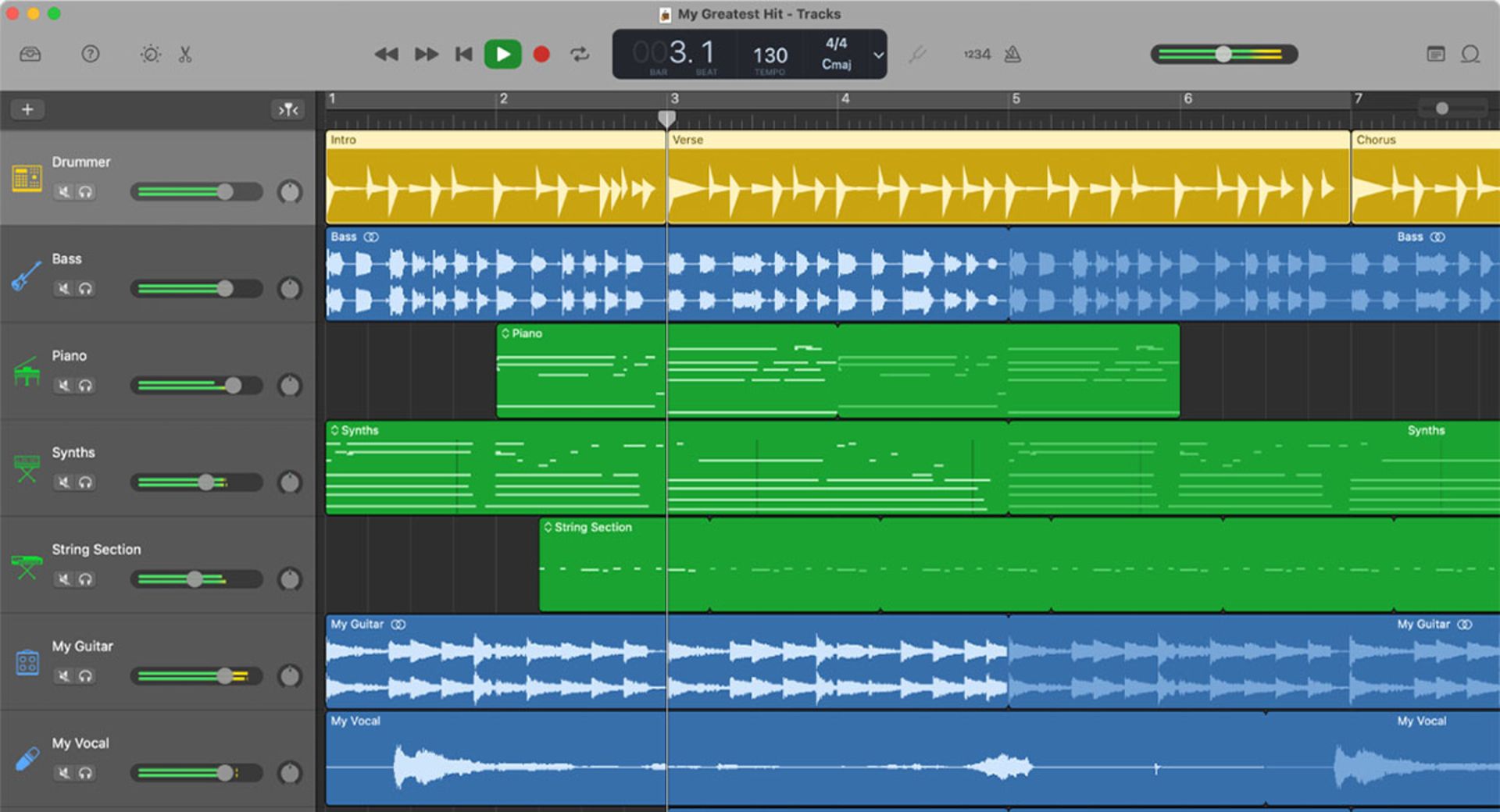Click the Piano track icon
Image resolution: width=1500 pixels, height=812 pixels.
pos(27,372)
